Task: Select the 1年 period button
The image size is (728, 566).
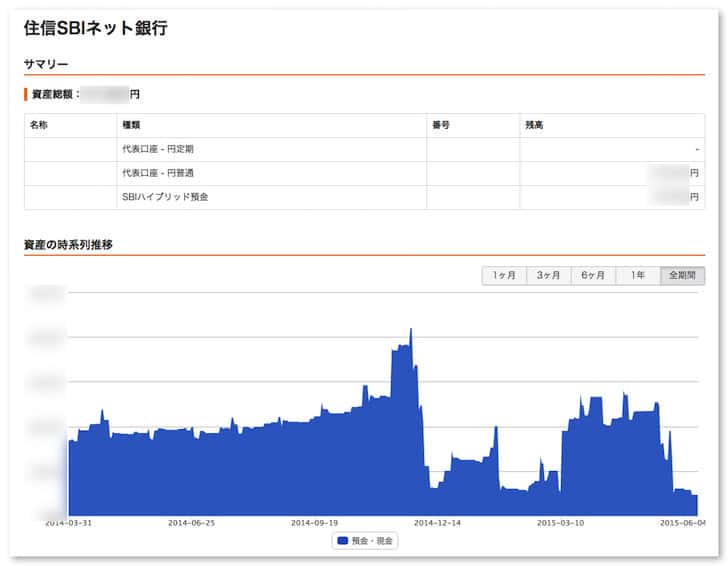Action: coord(637,275)
